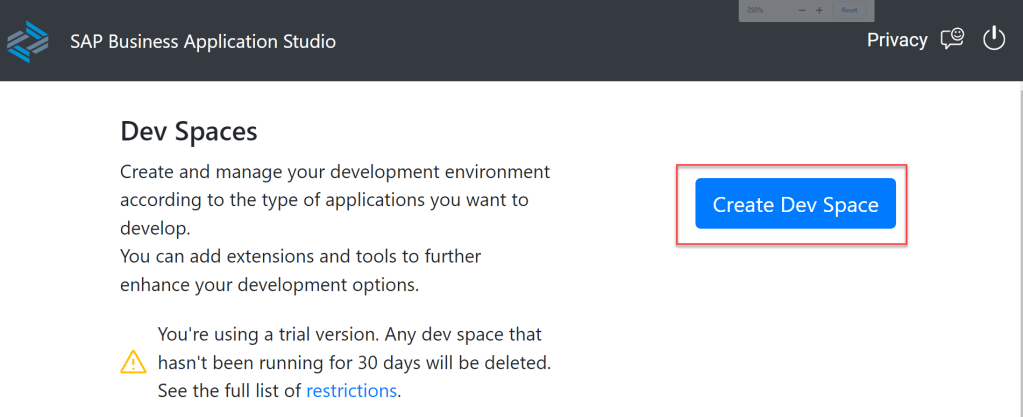Click the 'enhance your development options' line

(269, 285)
